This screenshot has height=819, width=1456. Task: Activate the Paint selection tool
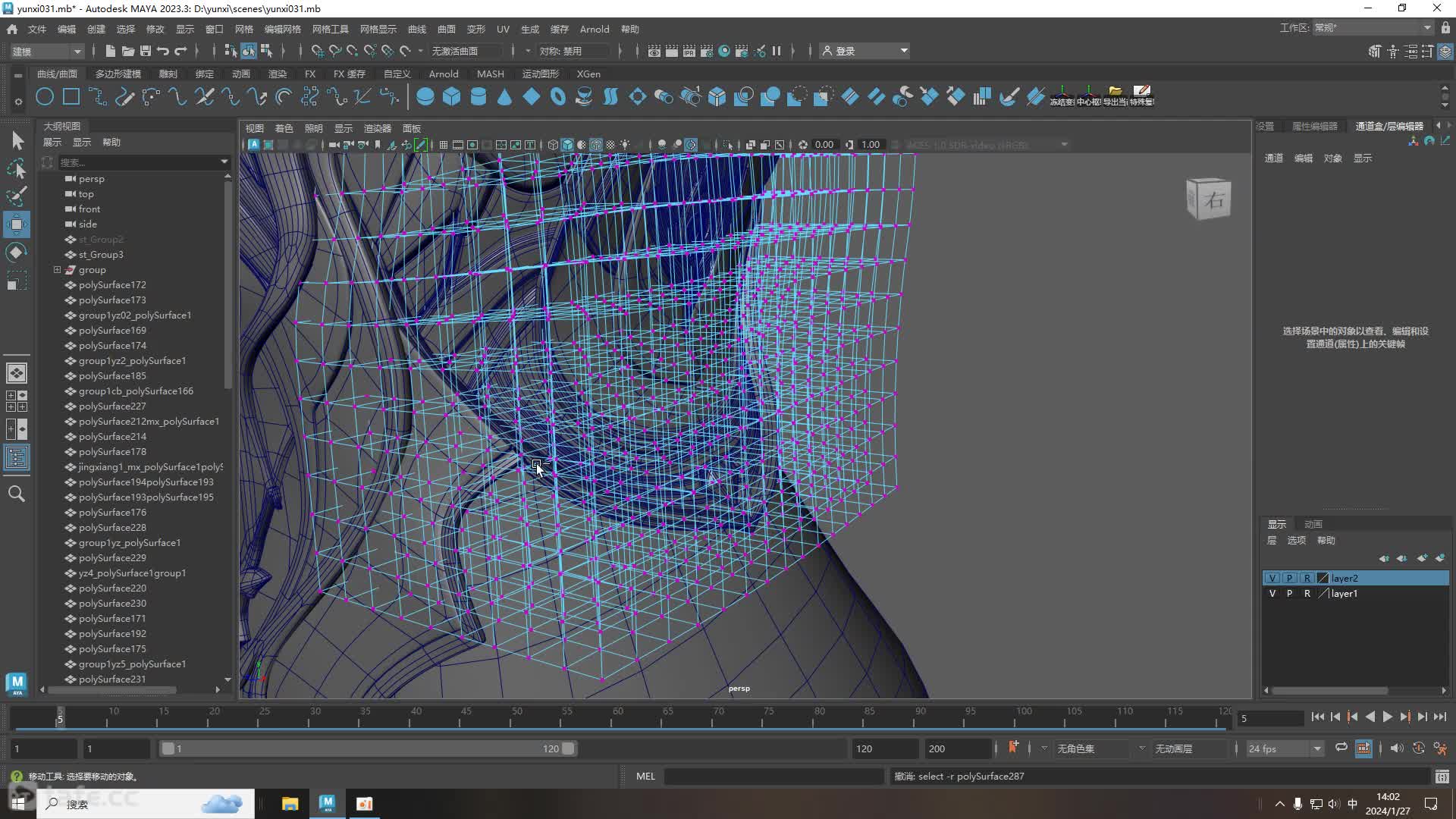coord(17,196)
